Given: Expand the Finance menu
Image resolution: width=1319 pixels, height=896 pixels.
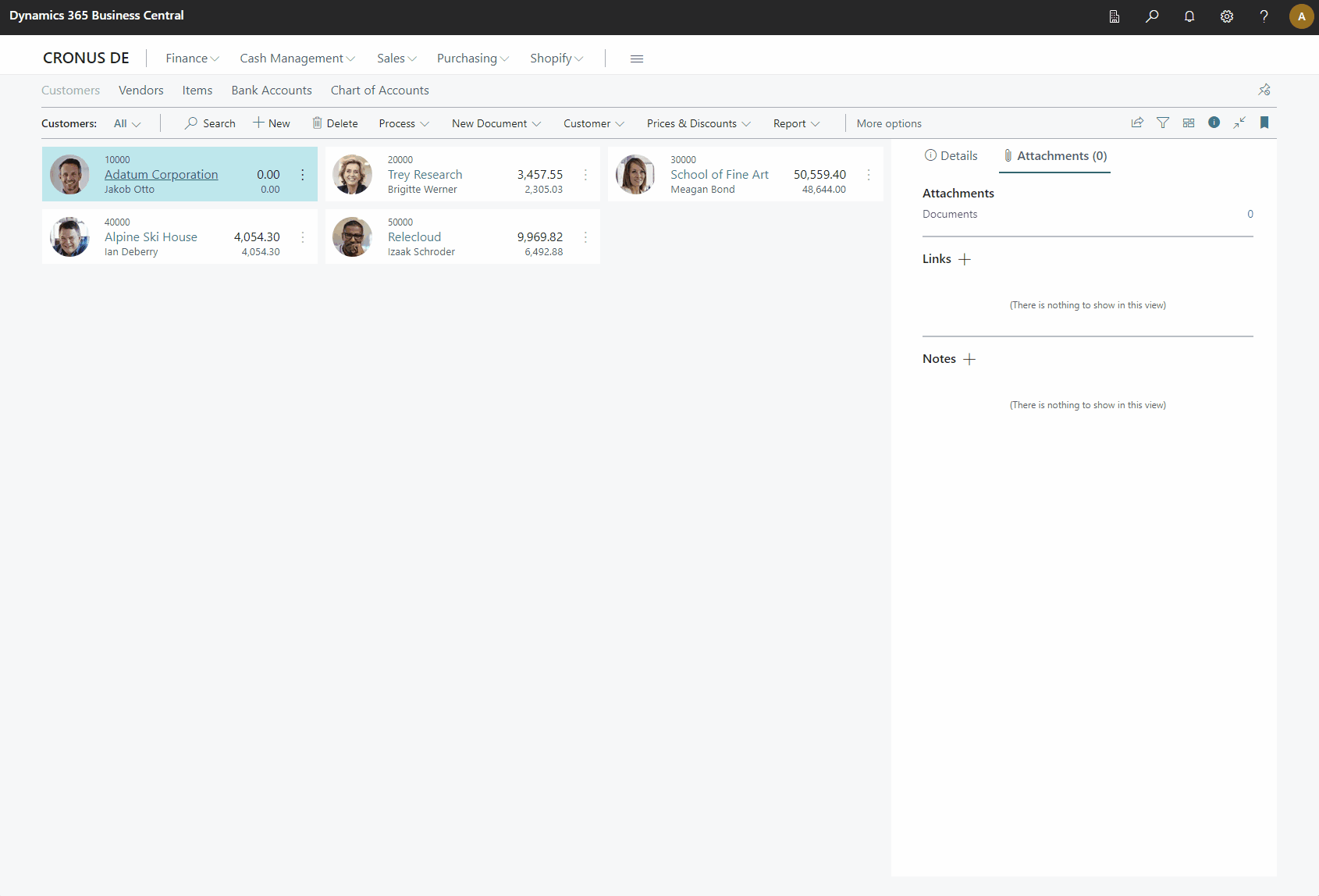Looking at the screenshot, I should click(x=192, y=59).
